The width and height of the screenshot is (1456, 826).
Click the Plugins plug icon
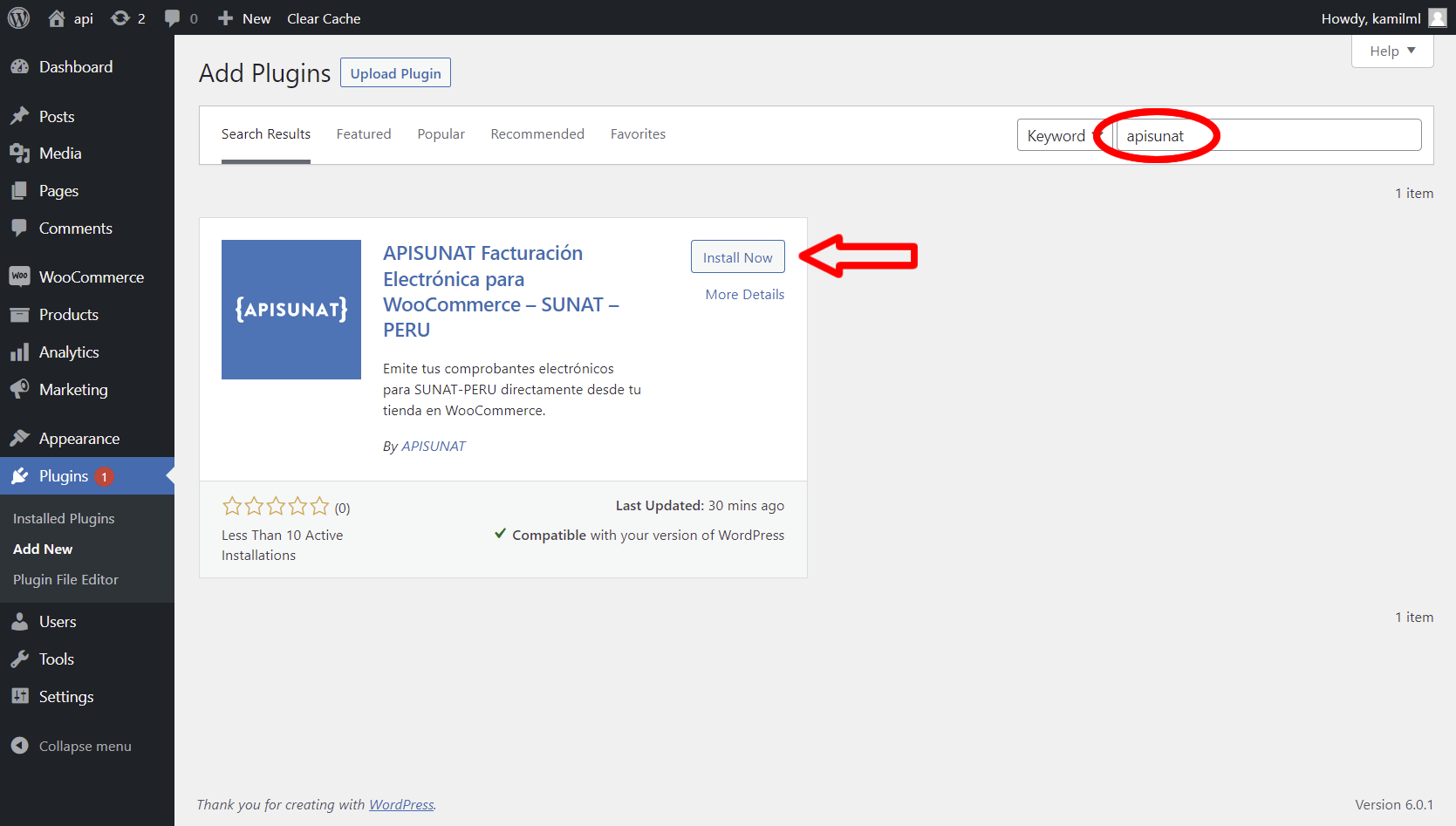click(x=19, y=476)
